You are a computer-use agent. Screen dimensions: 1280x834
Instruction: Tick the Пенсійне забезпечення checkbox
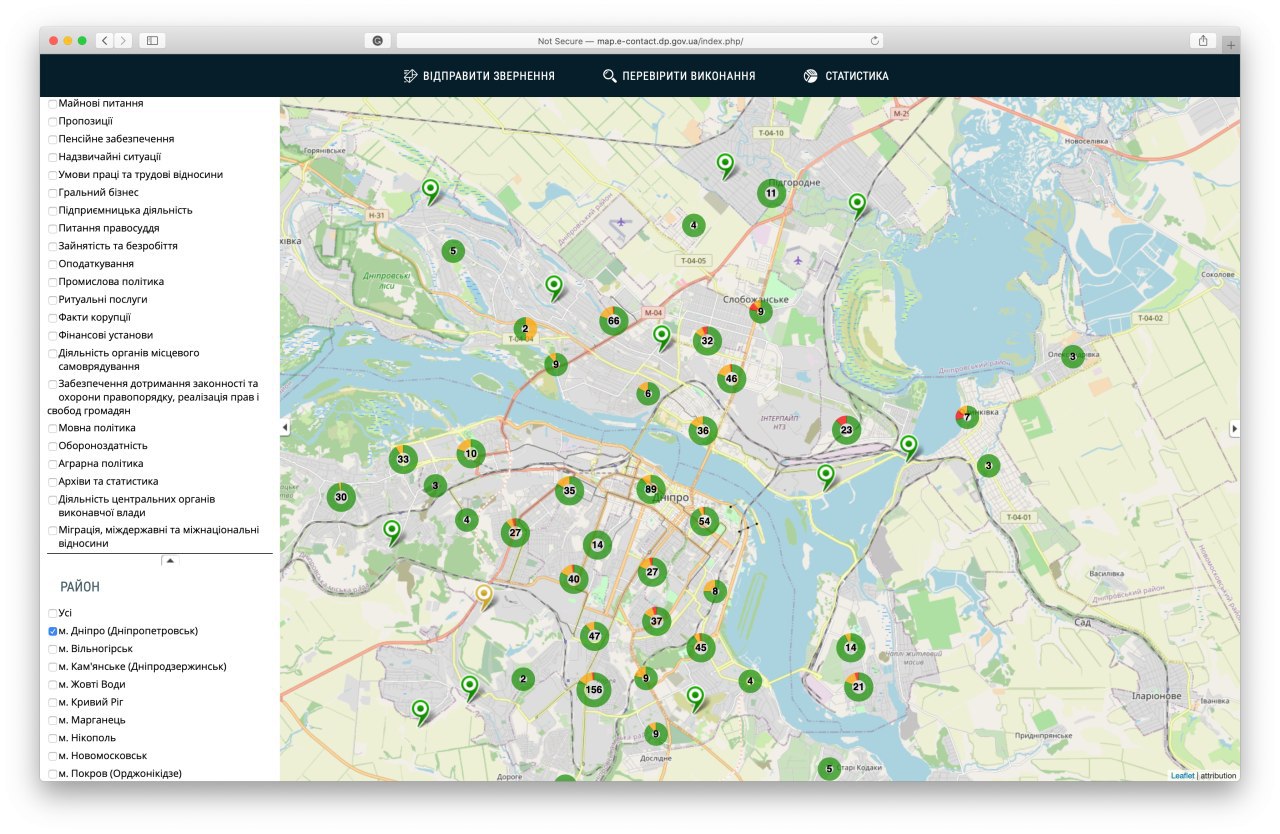coord(53,140)
